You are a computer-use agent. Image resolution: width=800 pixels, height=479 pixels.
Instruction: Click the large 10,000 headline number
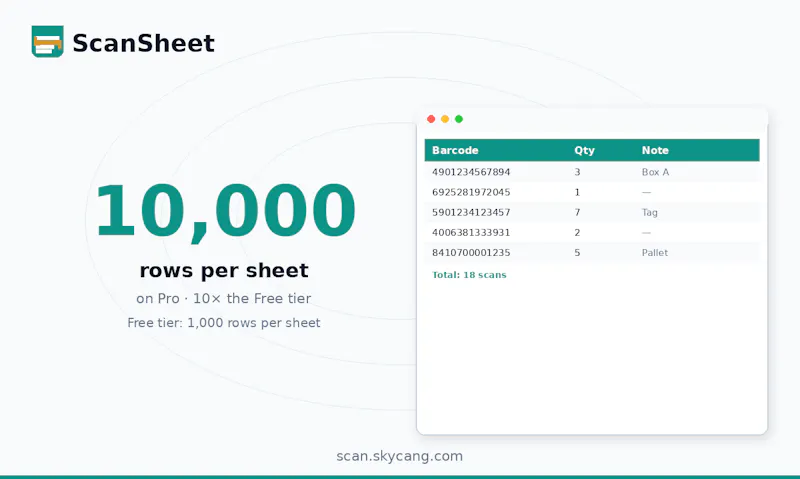tap(225, 211)
